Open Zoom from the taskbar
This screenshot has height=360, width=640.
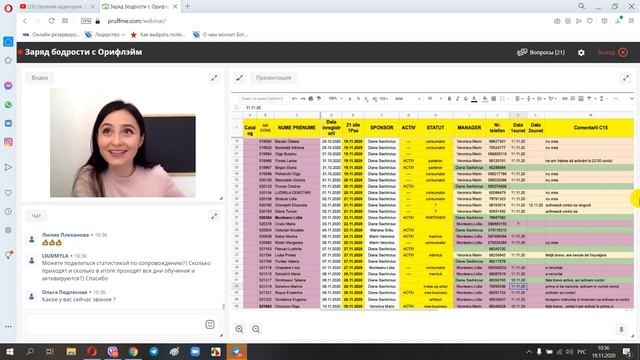[x=195, y=351]
